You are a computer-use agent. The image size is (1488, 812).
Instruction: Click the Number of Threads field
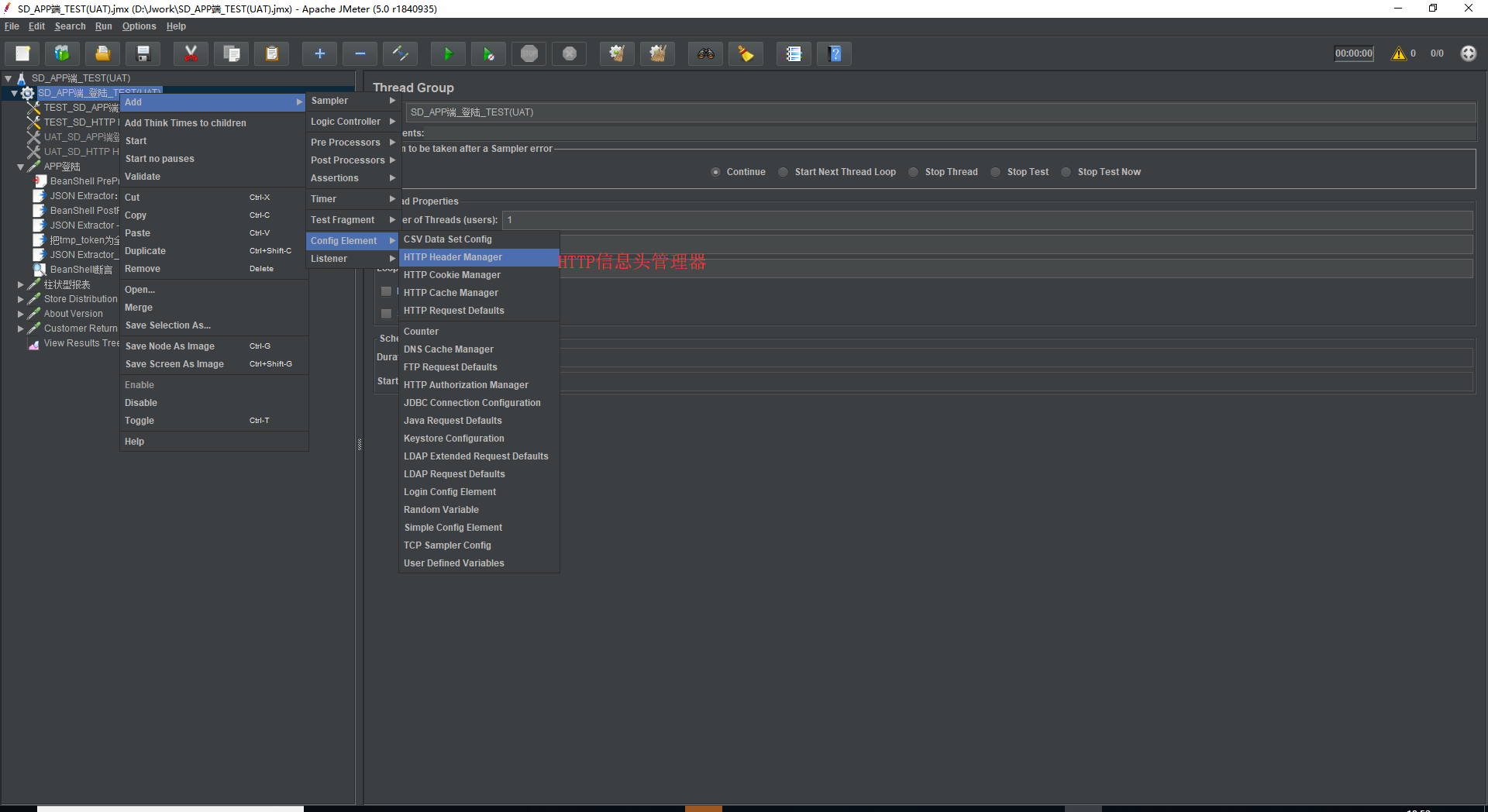point(987,220)
